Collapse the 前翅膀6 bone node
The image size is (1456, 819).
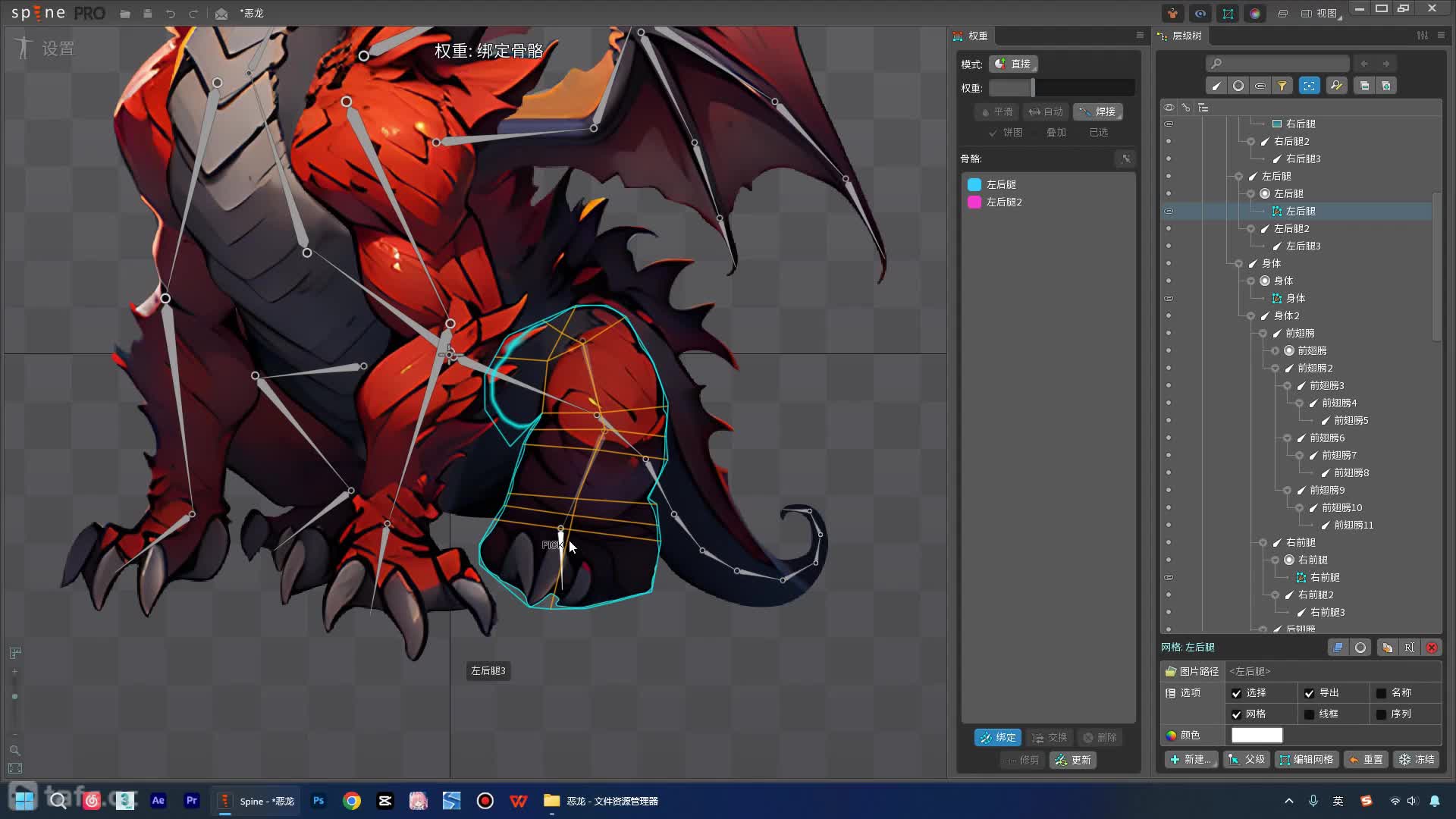[x=1288, y=438]
